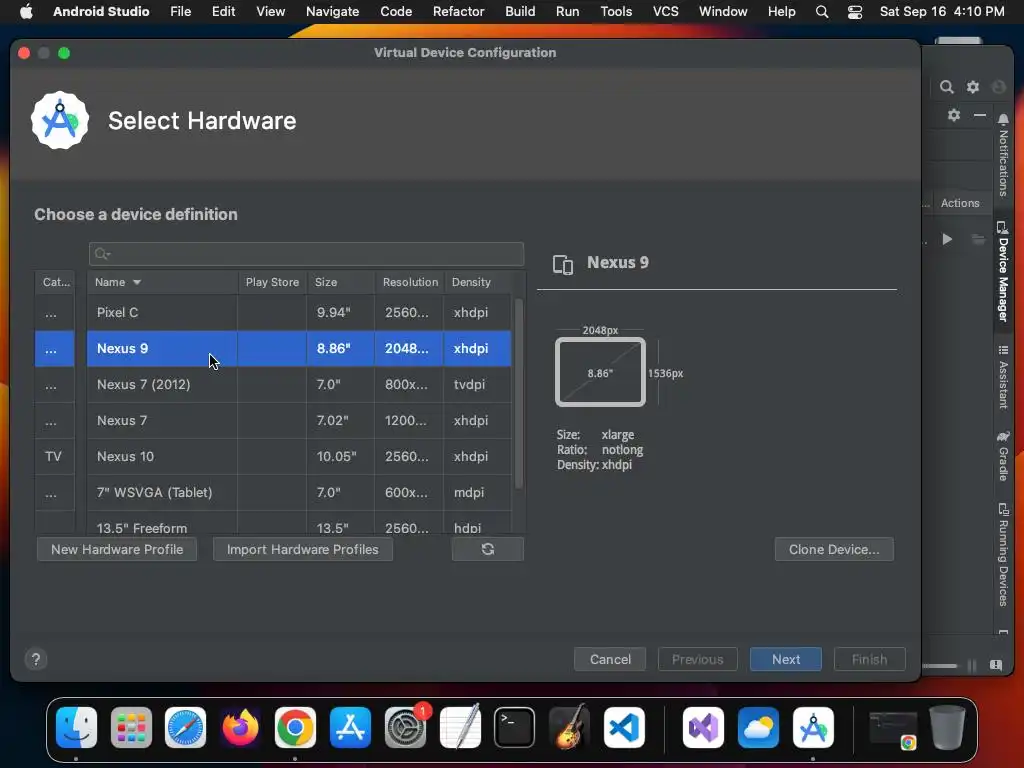Open Firefox from the dock
Viewport: 1024px width, 768px height.
tap(240, 728)
